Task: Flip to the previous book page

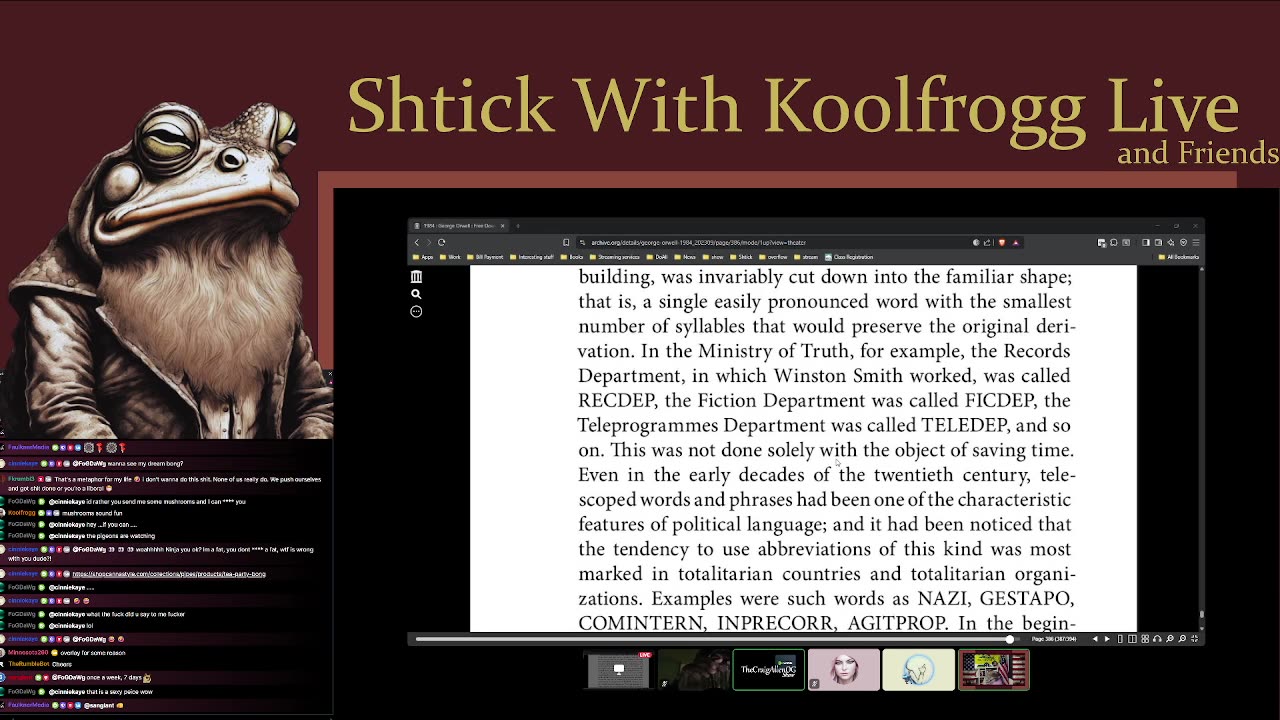Action: coord(1095,639)
